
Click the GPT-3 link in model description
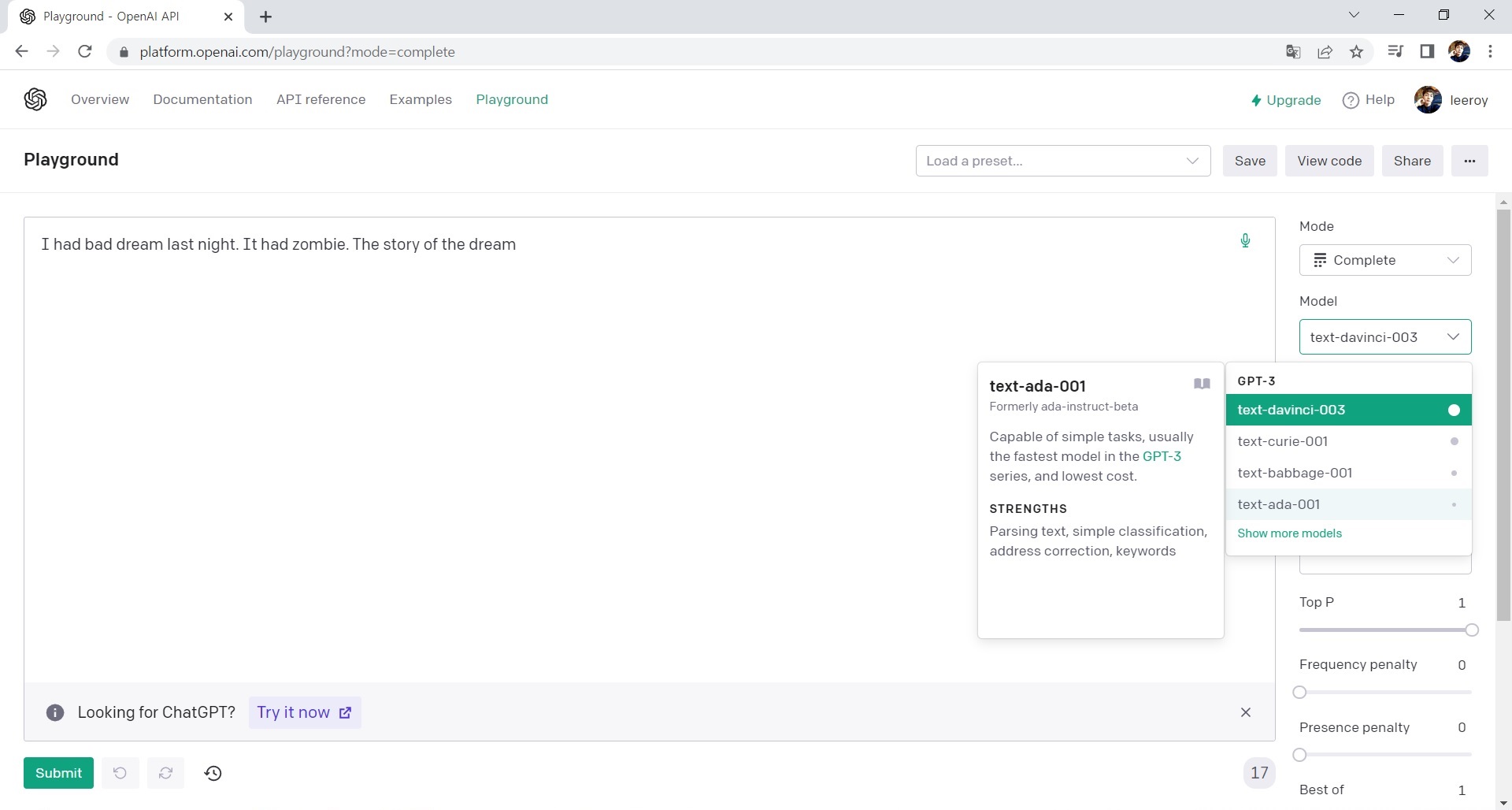(x=1162, y=456)
